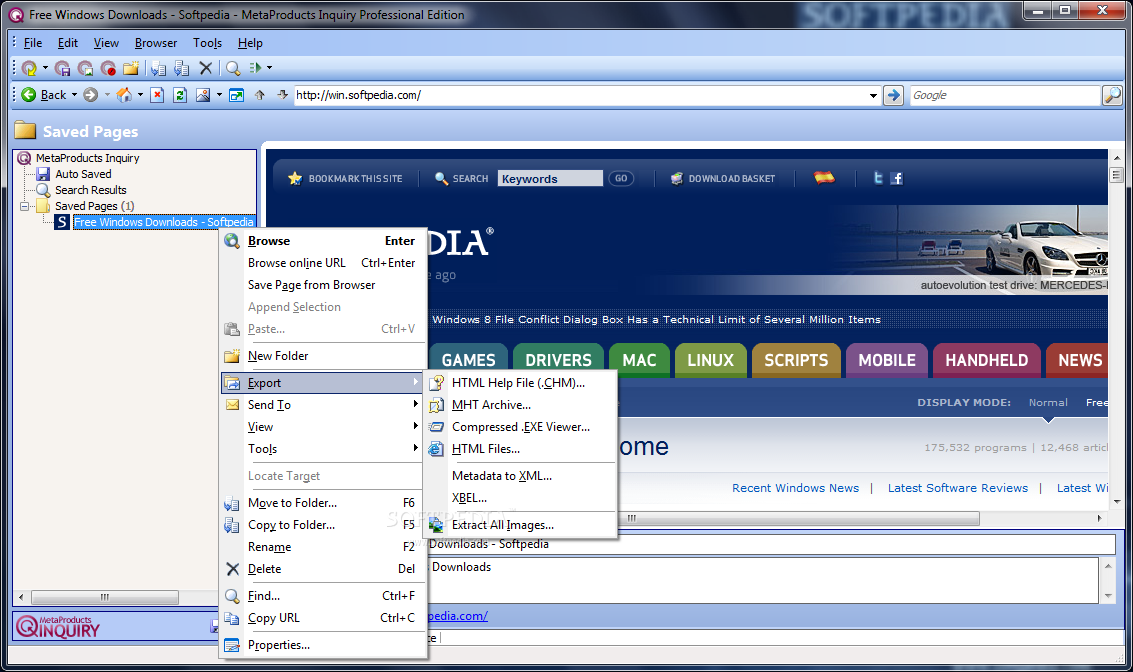This screenshot has width=1133, height=672.
Task: Click the up arrow icon beside the address bar
Action: pyautogui.click(x=260, y=95)
